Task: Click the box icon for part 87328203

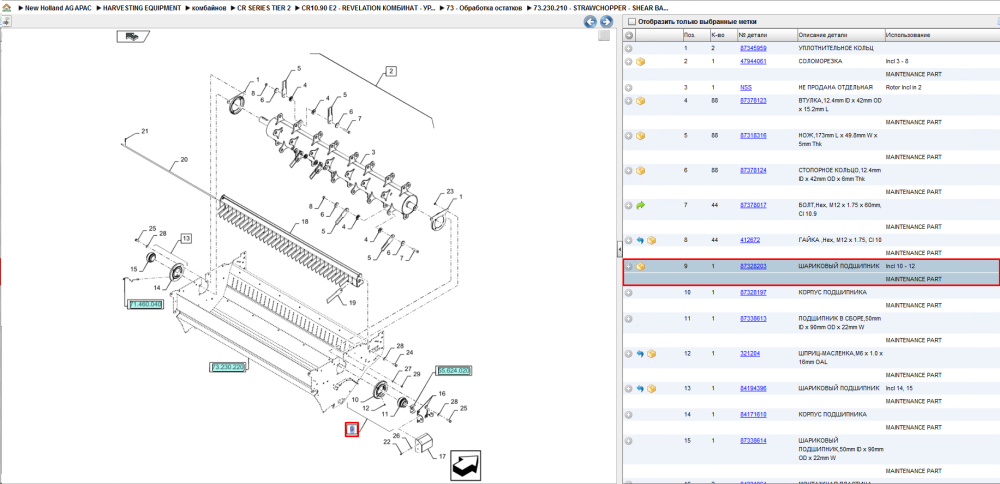Action: pos(640,267)
